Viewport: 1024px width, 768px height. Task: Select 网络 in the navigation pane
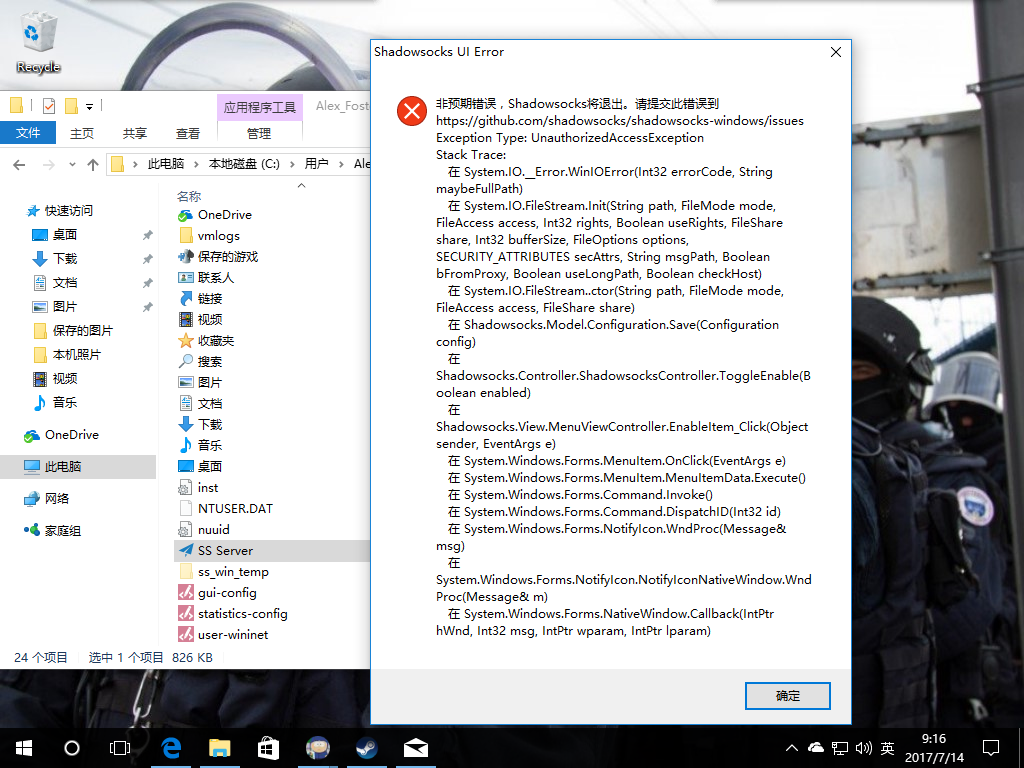click(x=56, y=498)
